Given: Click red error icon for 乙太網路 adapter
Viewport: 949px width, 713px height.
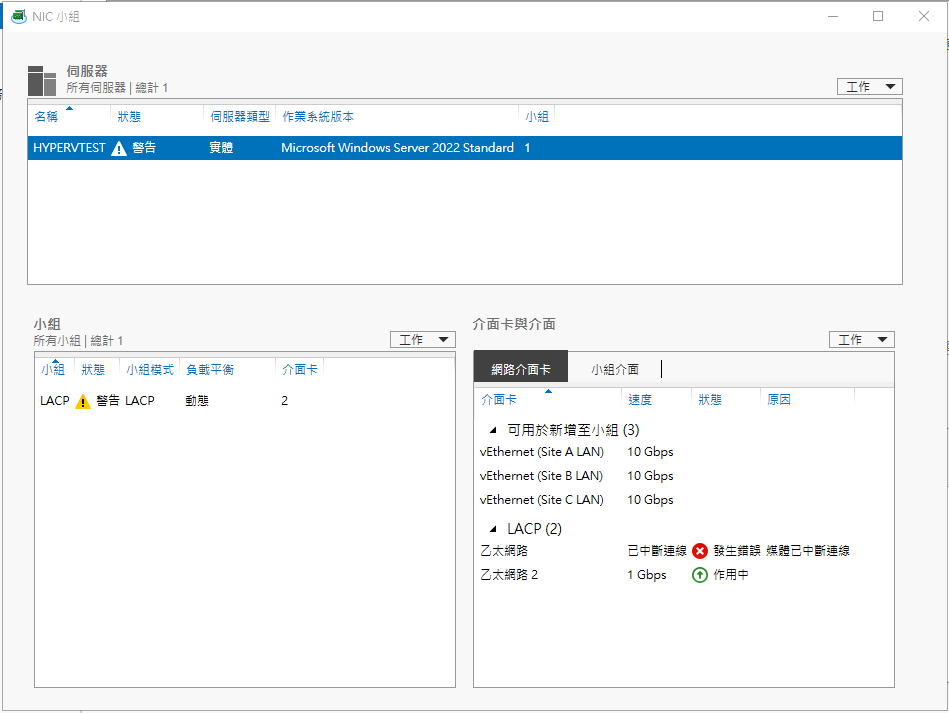Looking at the screenshot, I should [x=700, y=551].
